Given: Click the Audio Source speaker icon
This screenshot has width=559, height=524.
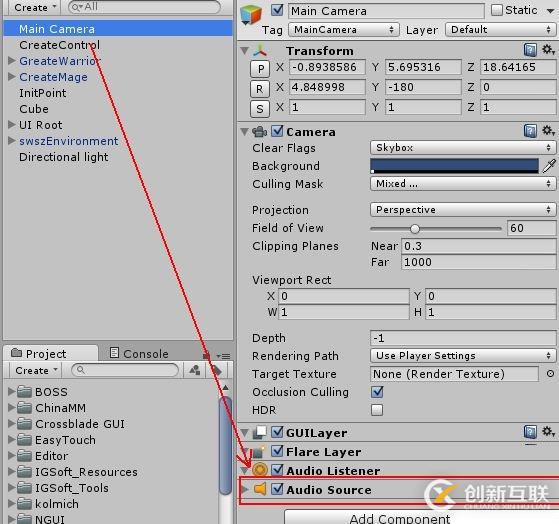Looking at the screenshot, I should [260, 489].
